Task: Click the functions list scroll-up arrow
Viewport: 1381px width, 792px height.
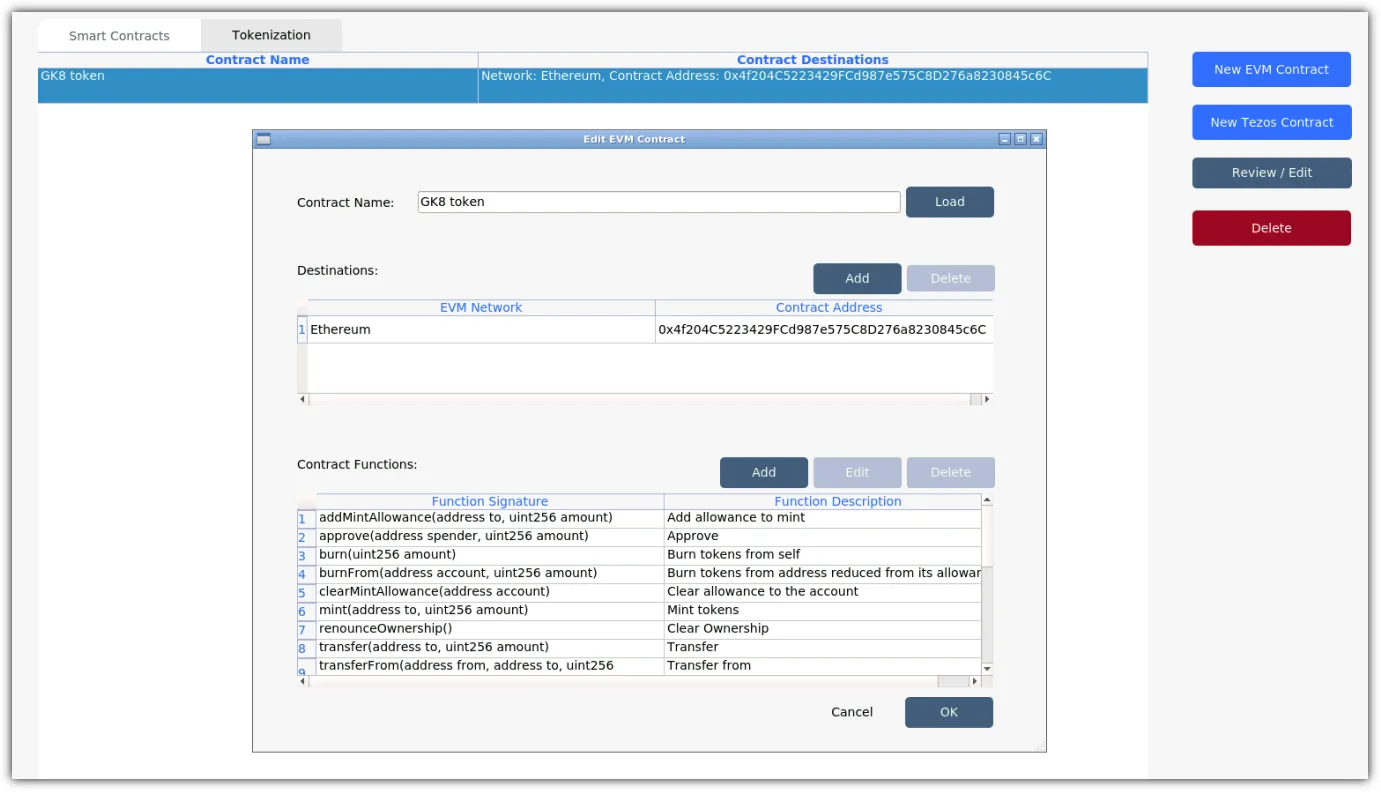Action: click(987, 500)
